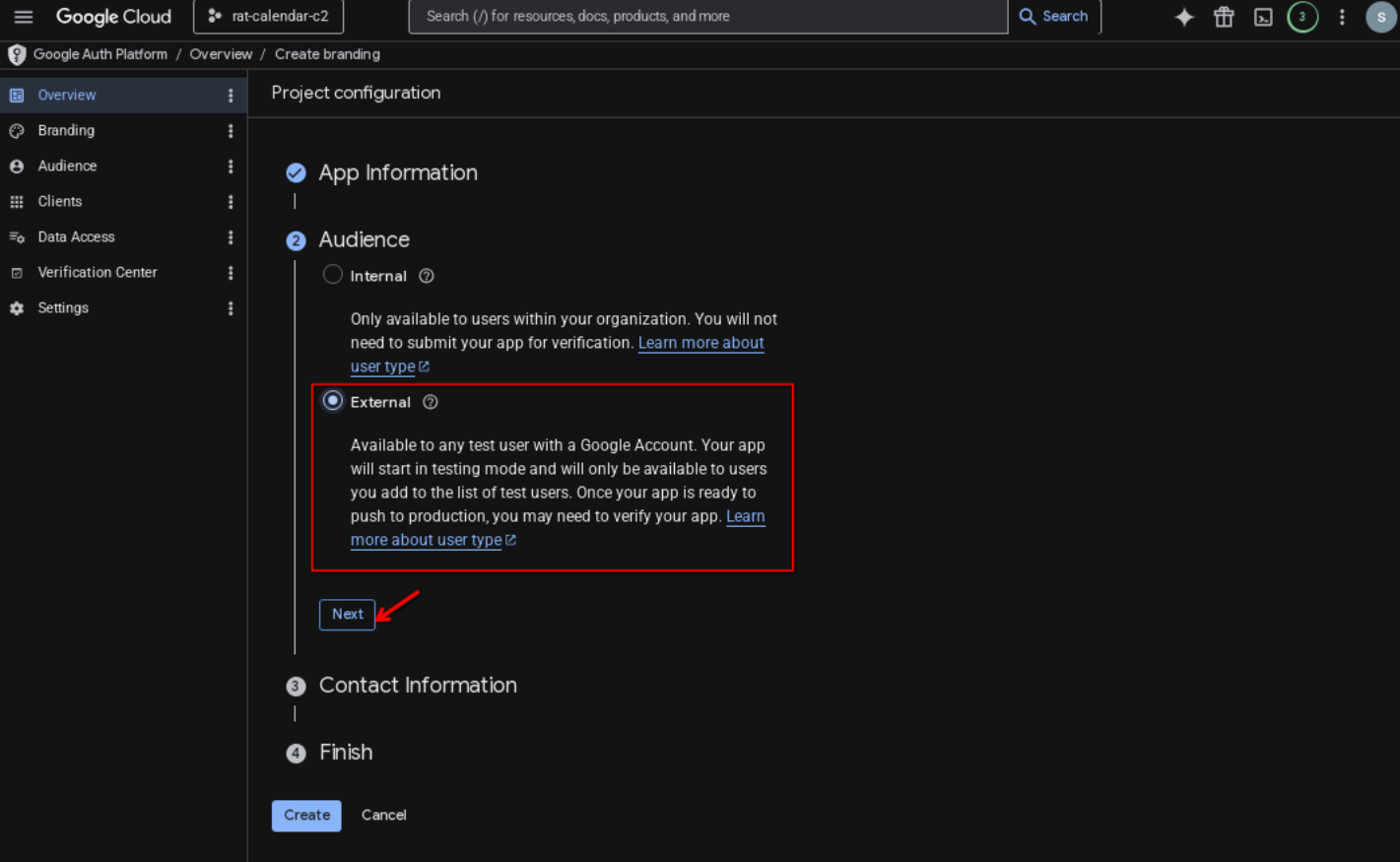This screenshot has height=862, width=1400.
Task: Click the Google Cloud logo
Action: (x=113, y=17)
